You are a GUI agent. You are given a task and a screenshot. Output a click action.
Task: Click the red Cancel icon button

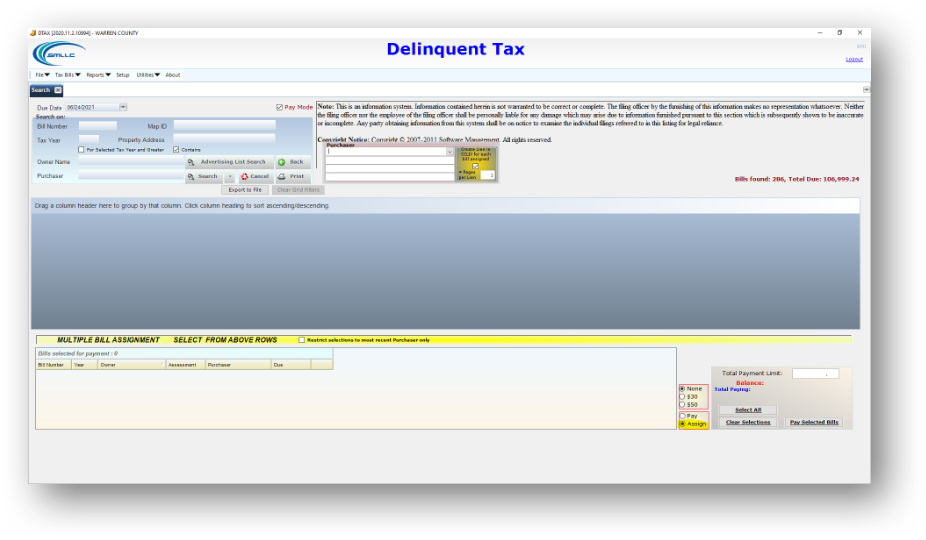255,176
